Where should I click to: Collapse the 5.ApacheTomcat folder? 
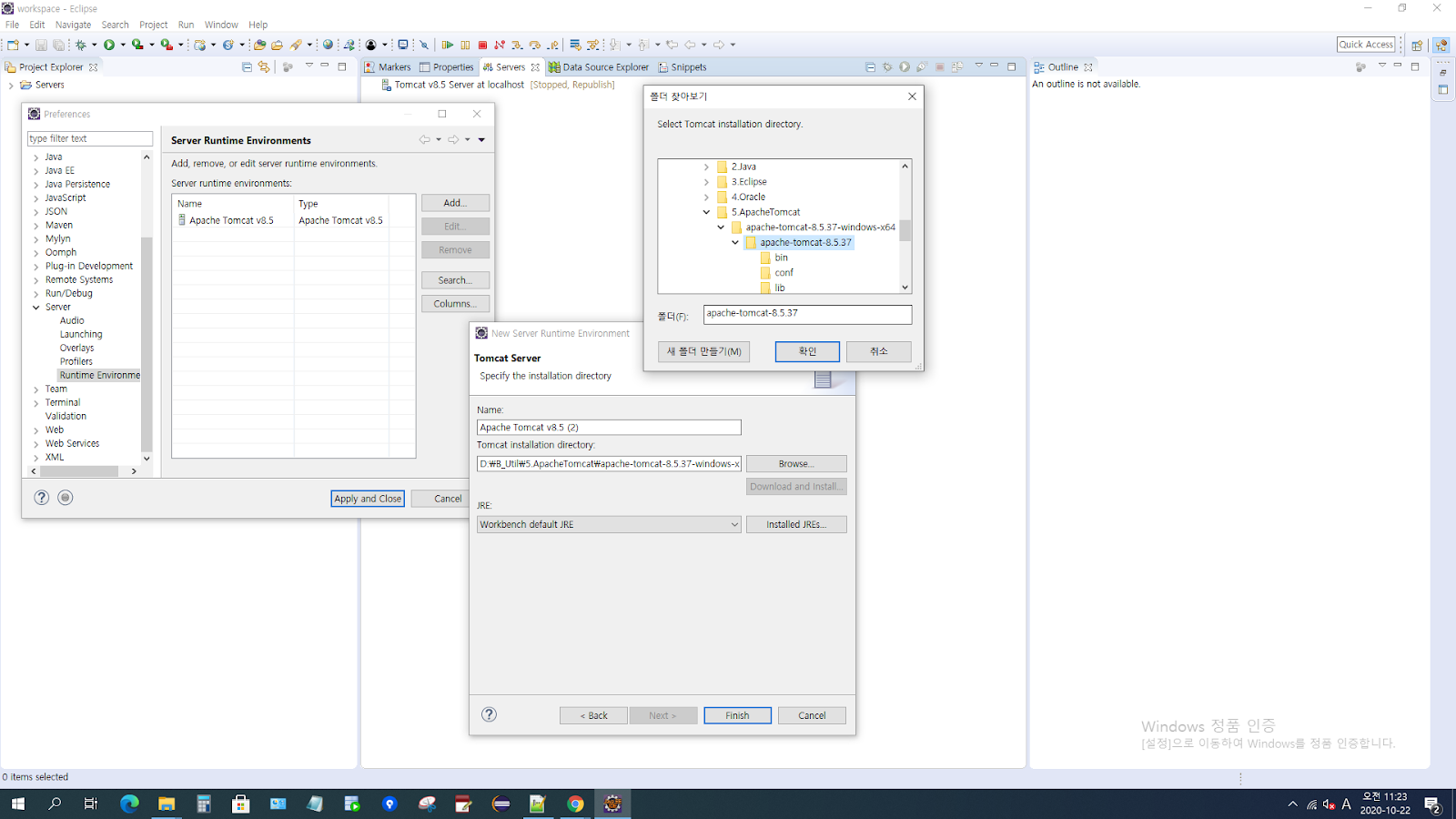706,213
